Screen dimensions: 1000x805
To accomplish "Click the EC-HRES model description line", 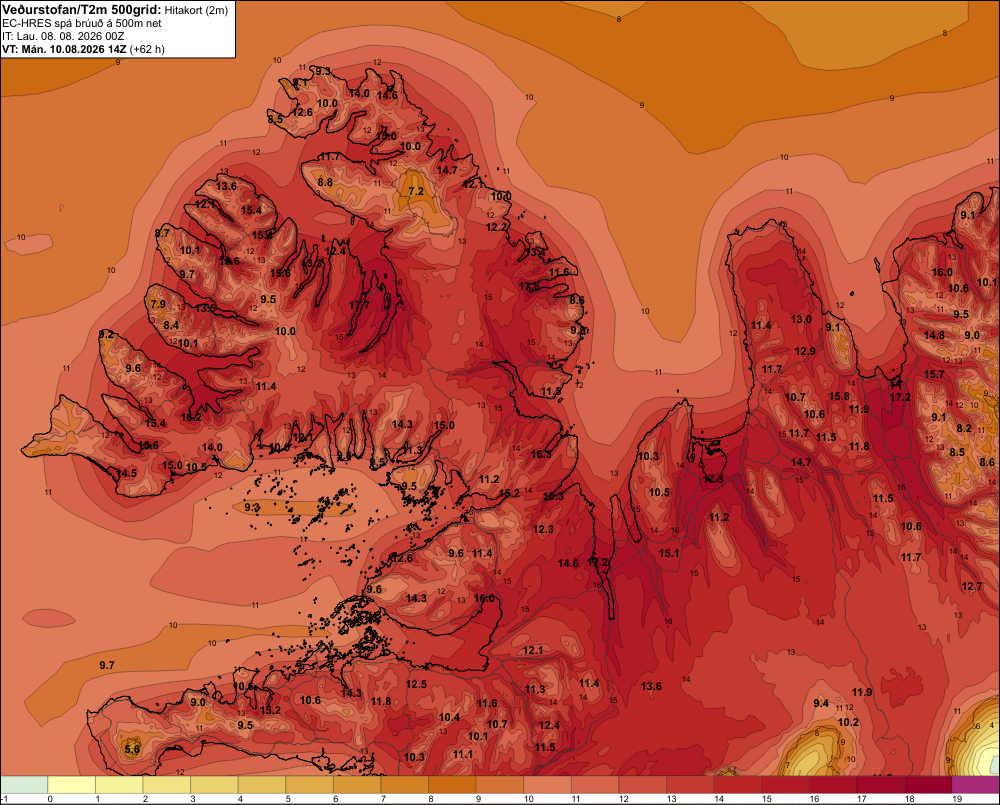I will pos(82,24).
